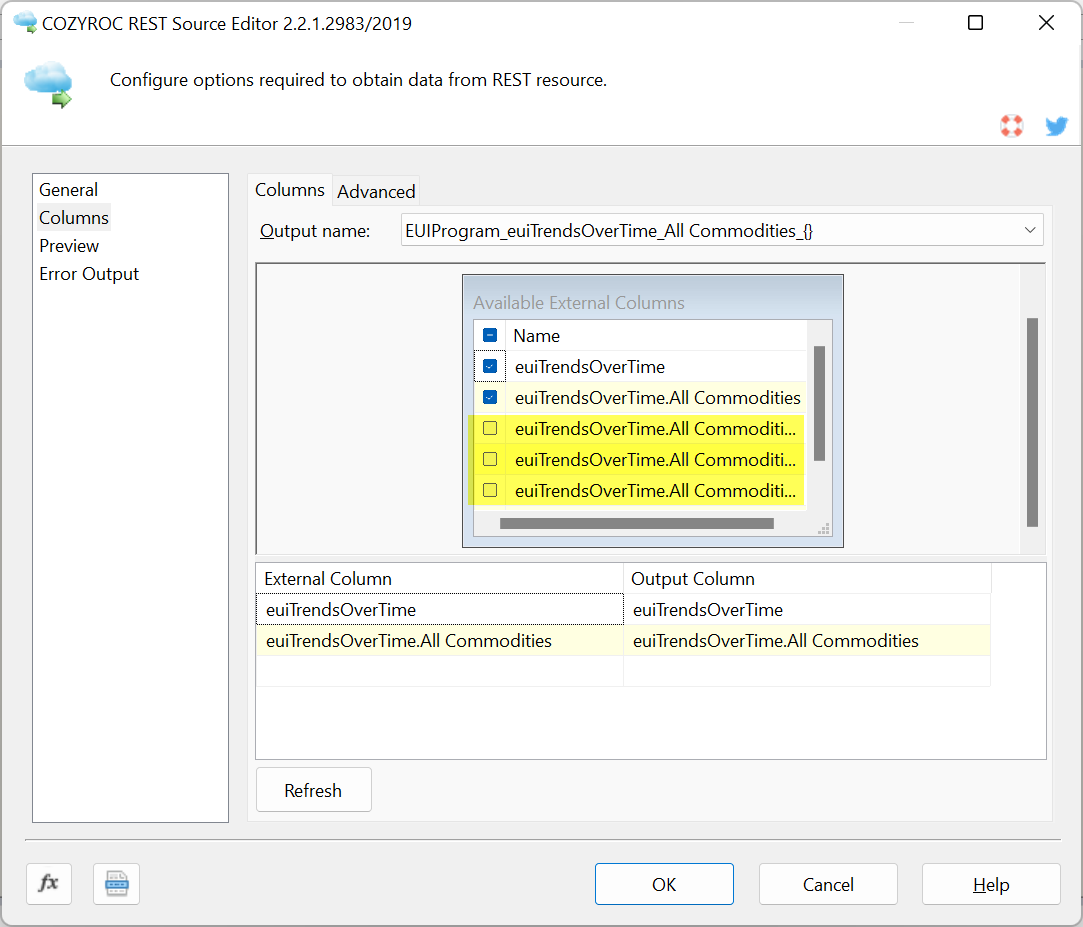This screenshot has width=1083, height=927.
Task: Click the Output Column header
Action: (807, 579)
